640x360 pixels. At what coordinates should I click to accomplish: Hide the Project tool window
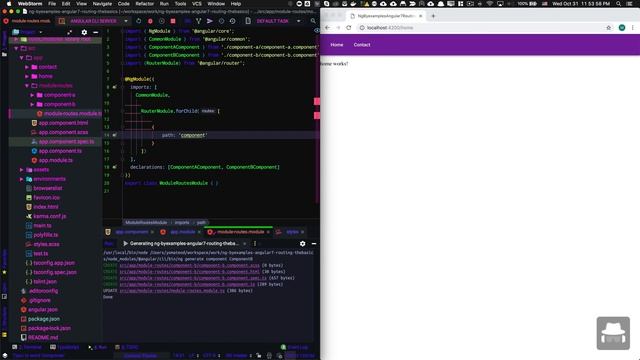coord(96,32)
